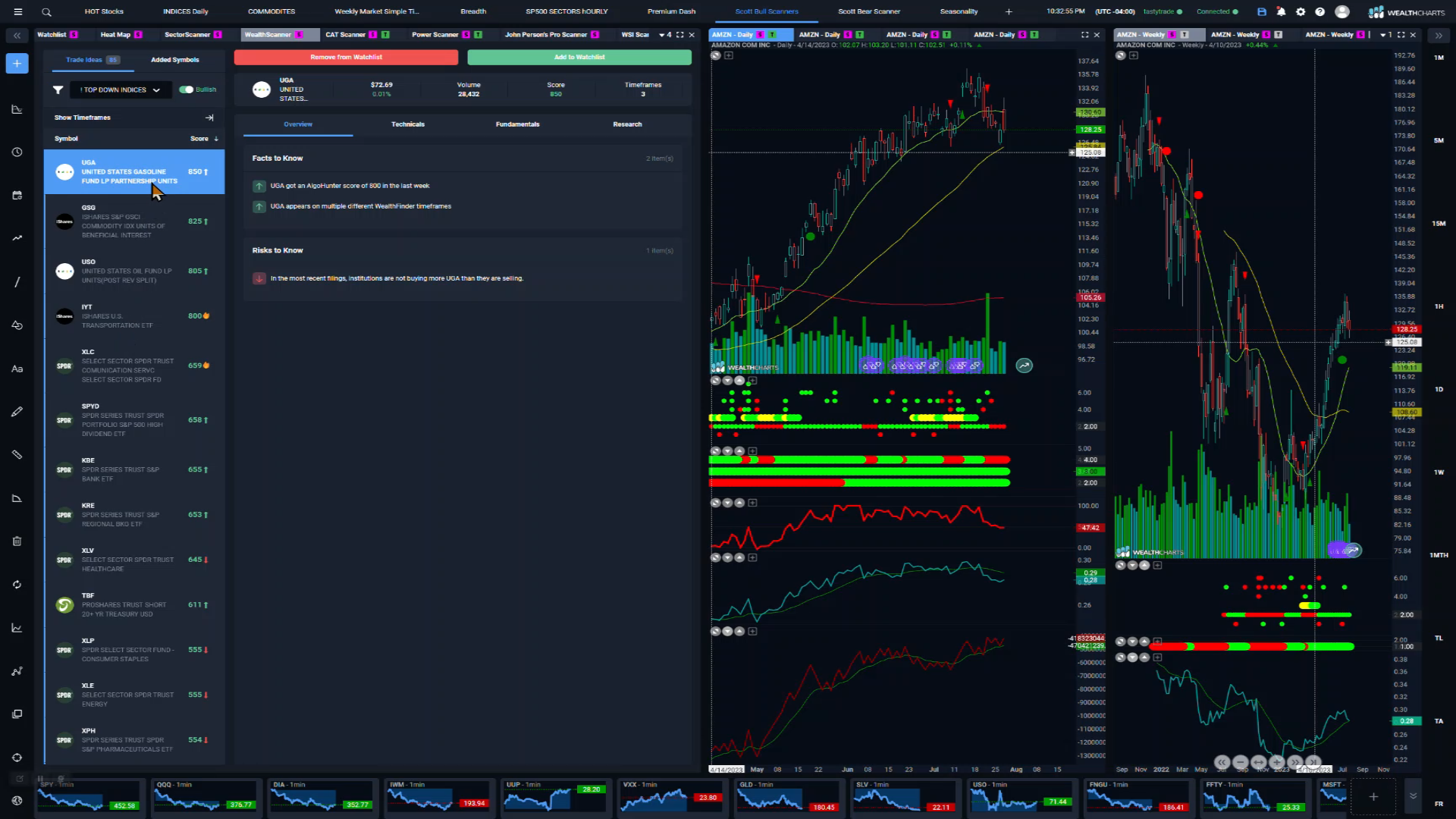The width and height of the screenshot is (1456, 819).
Task: Click the refresh icon in left sidebar
Action: click(17, 585)
